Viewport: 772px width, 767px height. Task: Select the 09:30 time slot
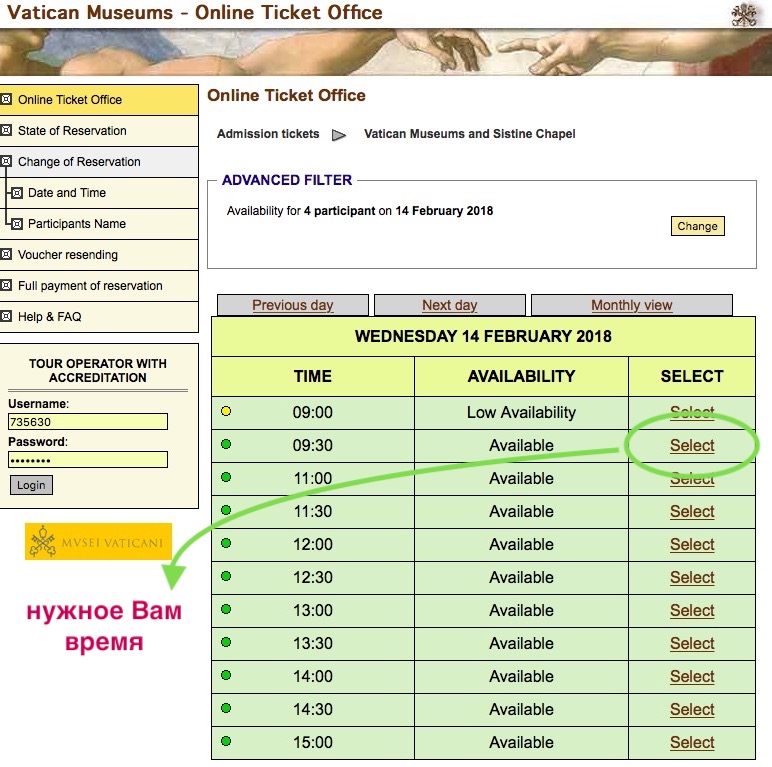692,446
